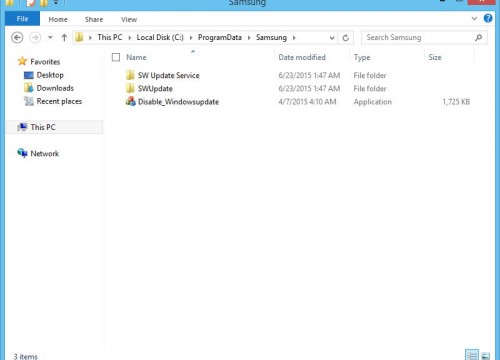Click the 1,725 KB size value
Viewport: 500px width, 360px height.
coord(456,102)
